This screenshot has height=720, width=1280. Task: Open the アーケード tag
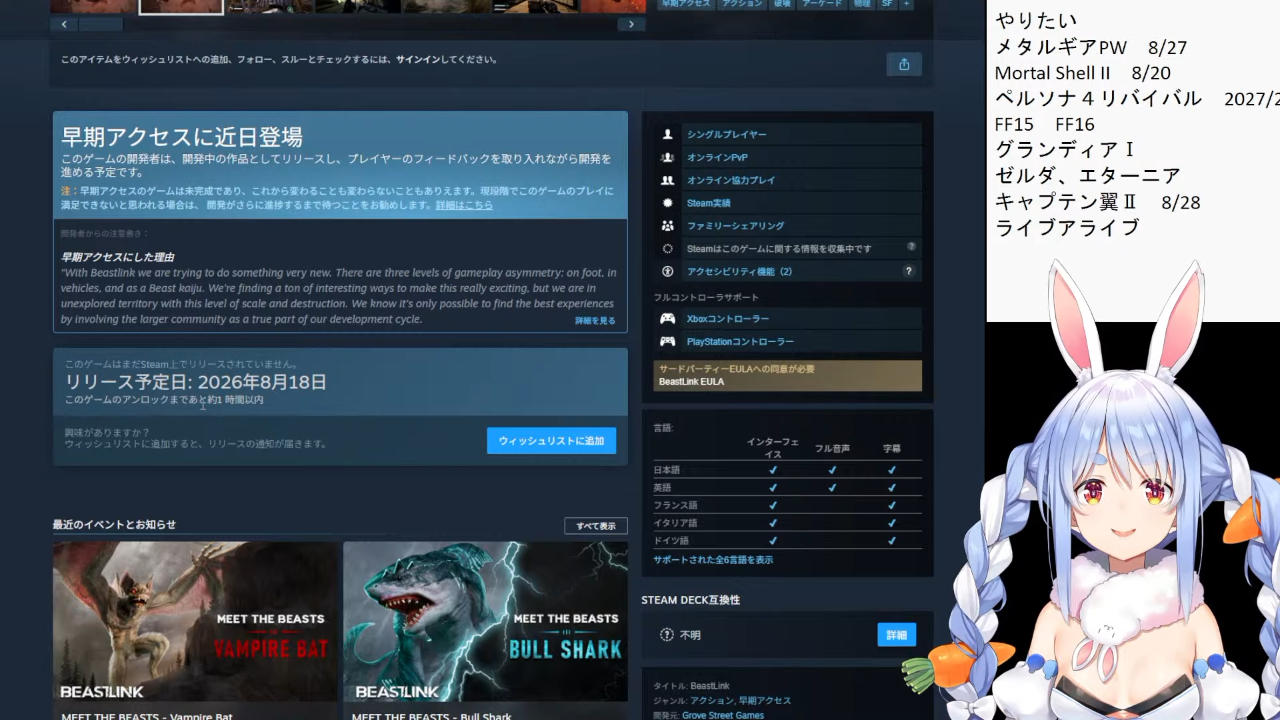coord(824,4)
